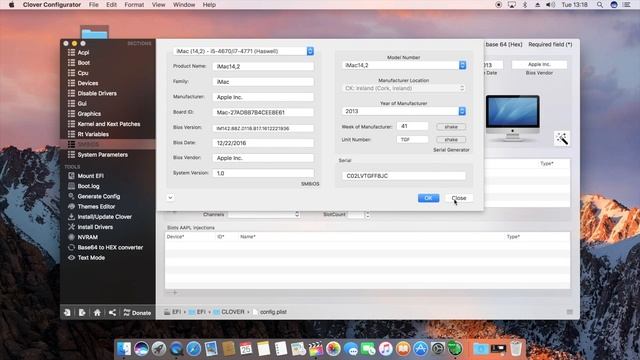Viewport: 640px width, 360px height.
Task: Open the Manufacturer Location dropdown
Action: click(404, 88)
